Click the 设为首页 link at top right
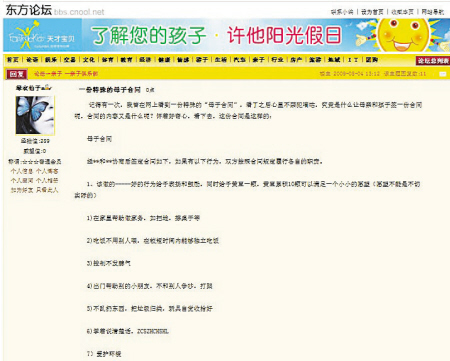This screenshot has height=361, width=450. coord(372,12)
